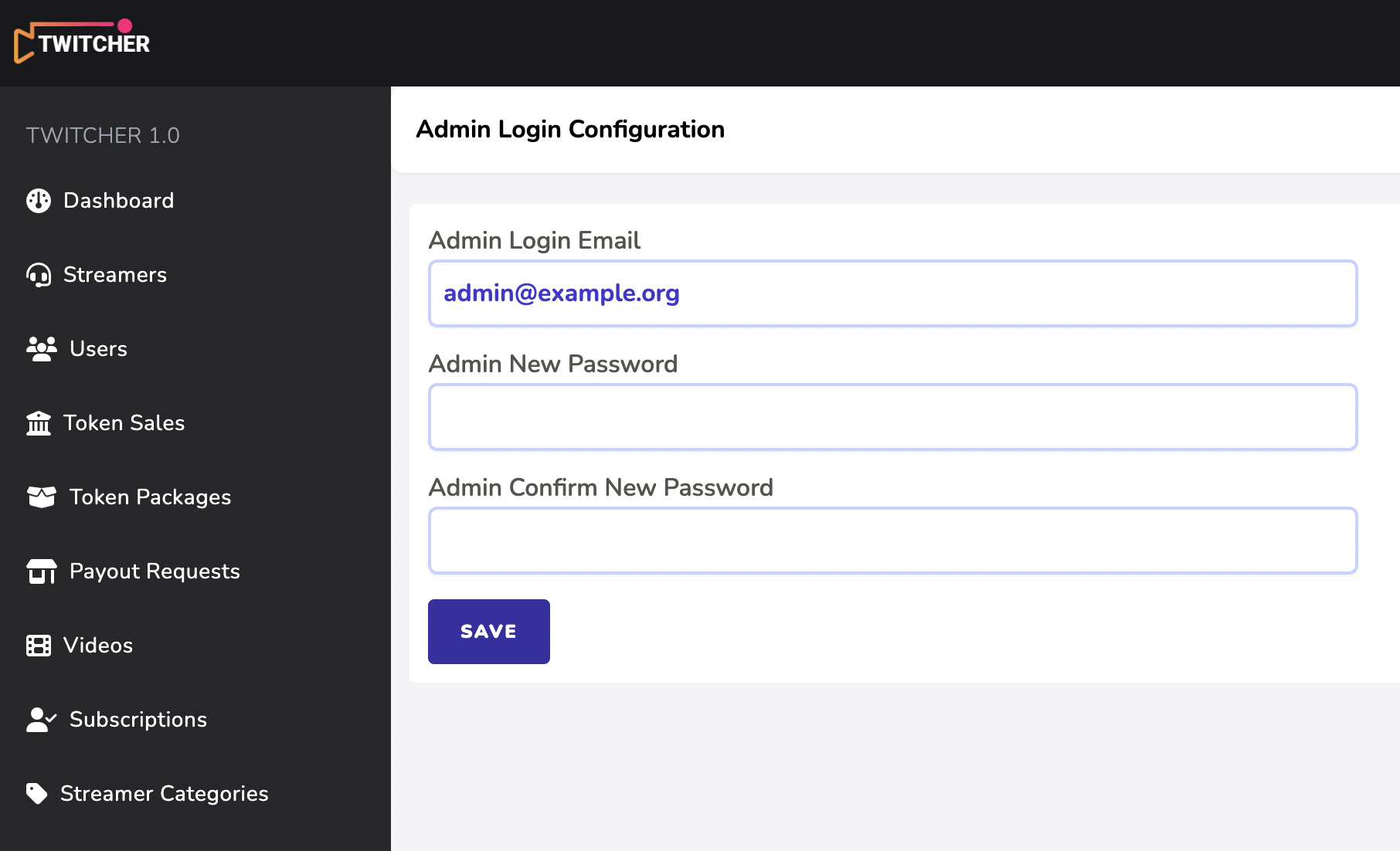Click the Token Sales bank icon
Screen dimensions: 1400x851
(x=39, y=423)
